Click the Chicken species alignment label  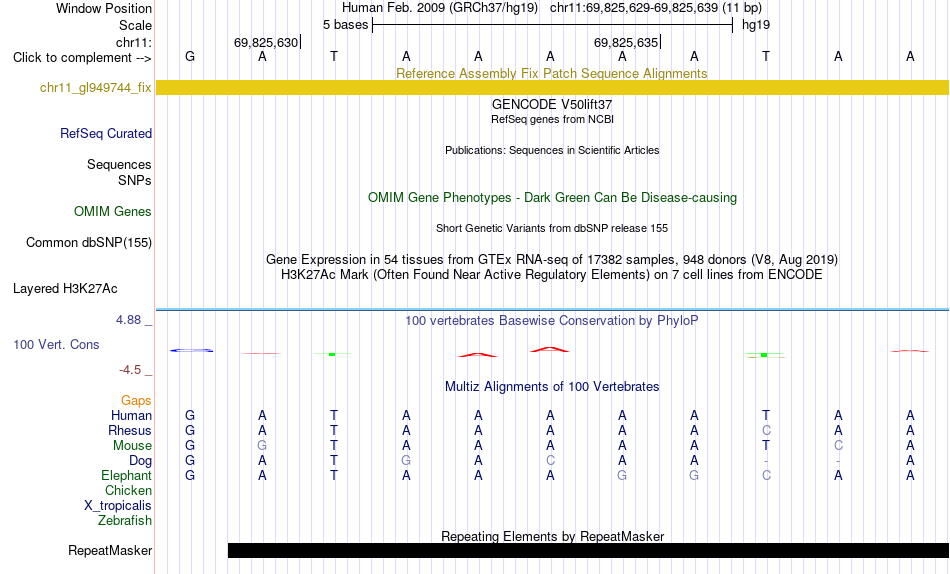tap(128, 490)
